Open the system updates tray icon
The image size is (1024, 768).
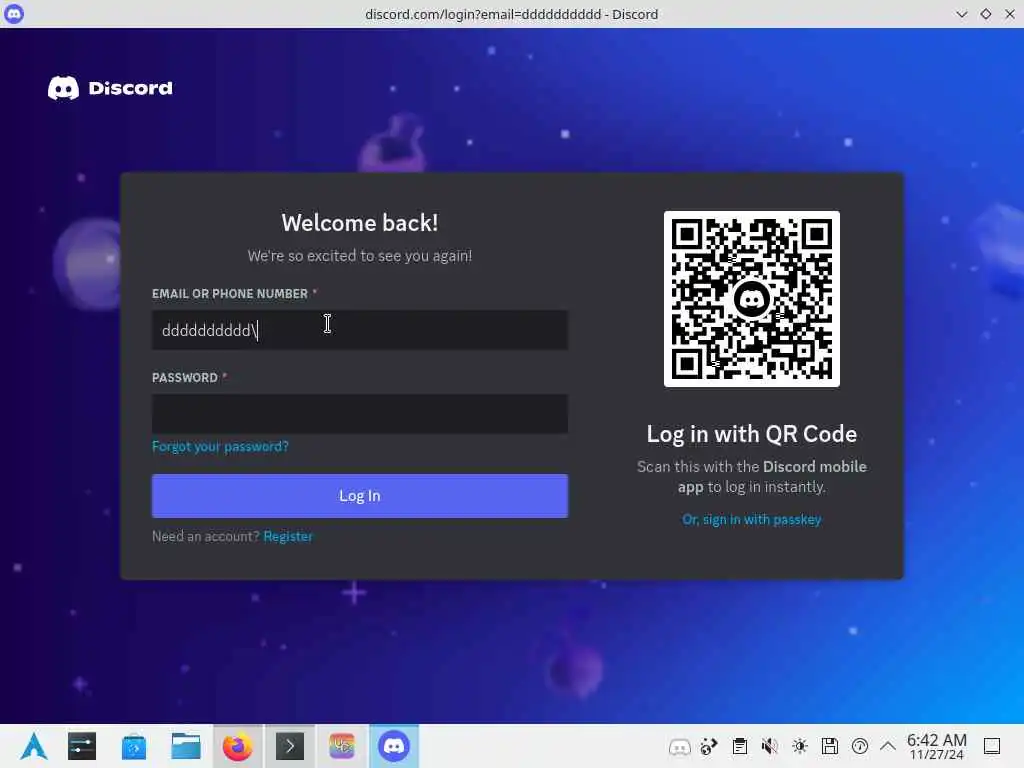point(709,746)
